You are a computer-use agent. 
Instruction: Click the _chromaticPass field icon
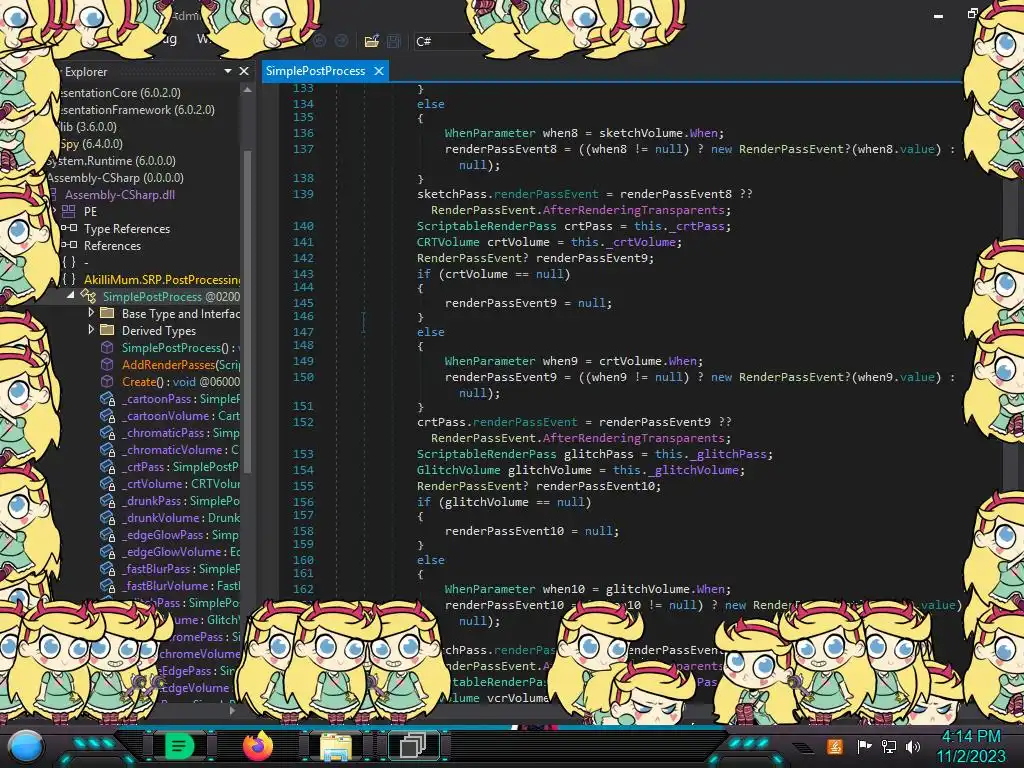point(108,433)
